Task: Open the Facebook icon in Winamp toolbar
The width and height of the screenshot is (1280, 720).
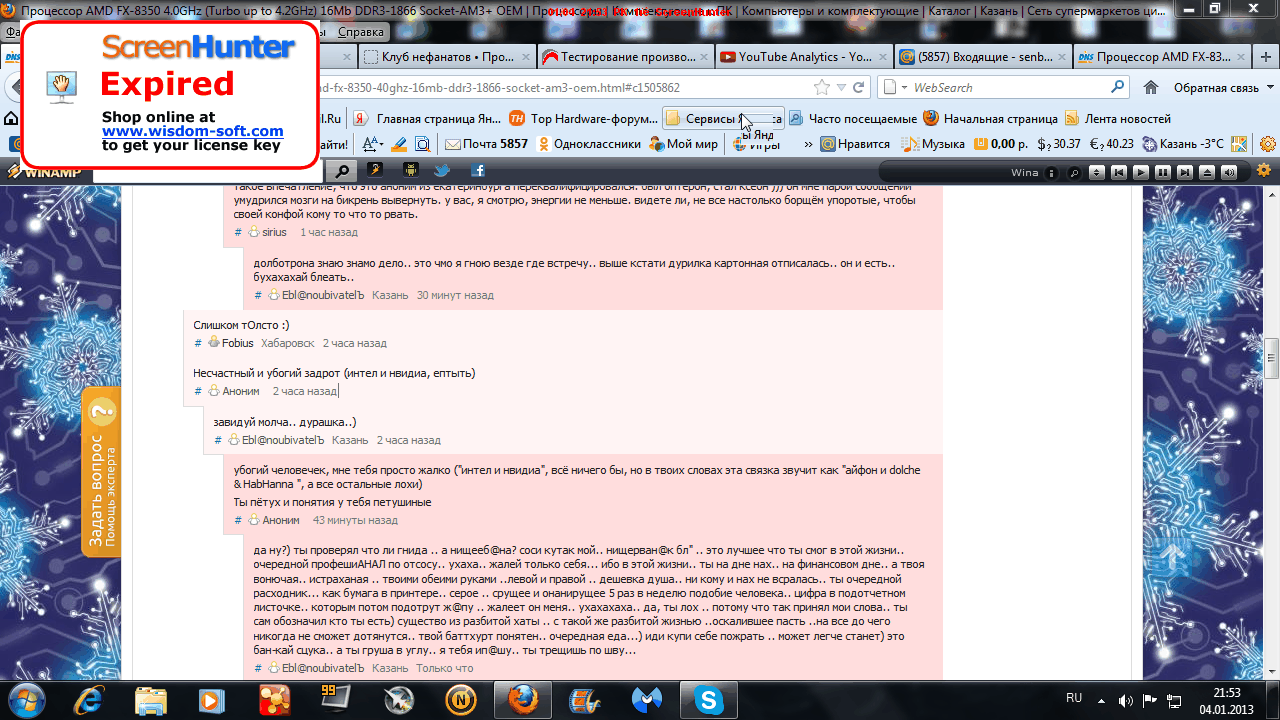Action: tap(477, 171)
